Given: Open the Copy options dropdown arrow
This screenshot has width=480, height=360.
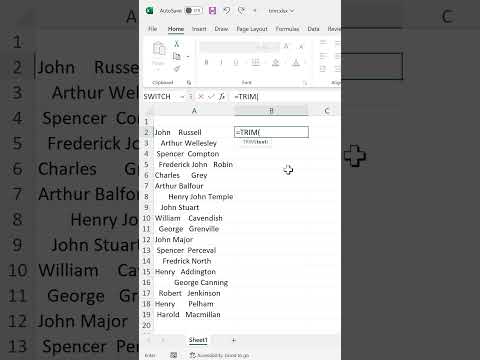Looking at the screenshot, I should pos(188,56).
